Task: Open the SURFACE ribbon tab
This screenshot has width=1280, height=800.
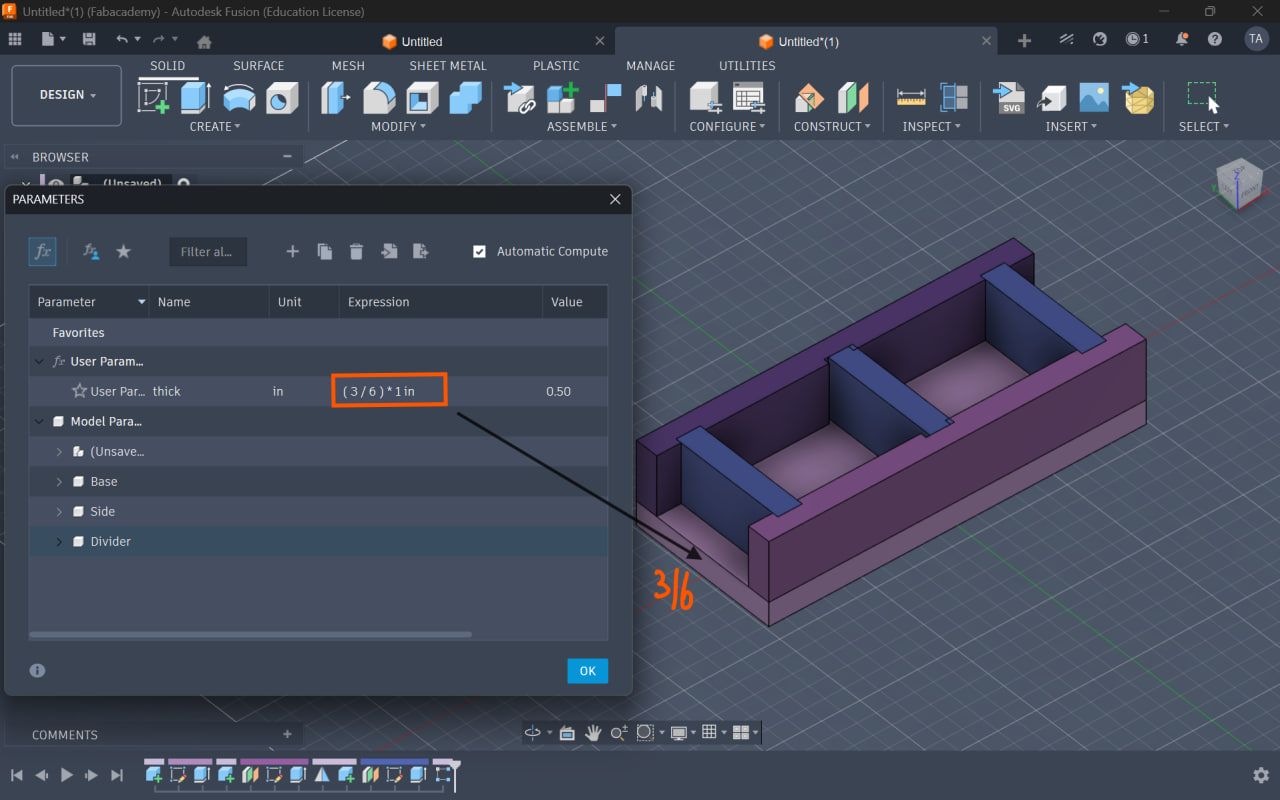Action: 258,65
